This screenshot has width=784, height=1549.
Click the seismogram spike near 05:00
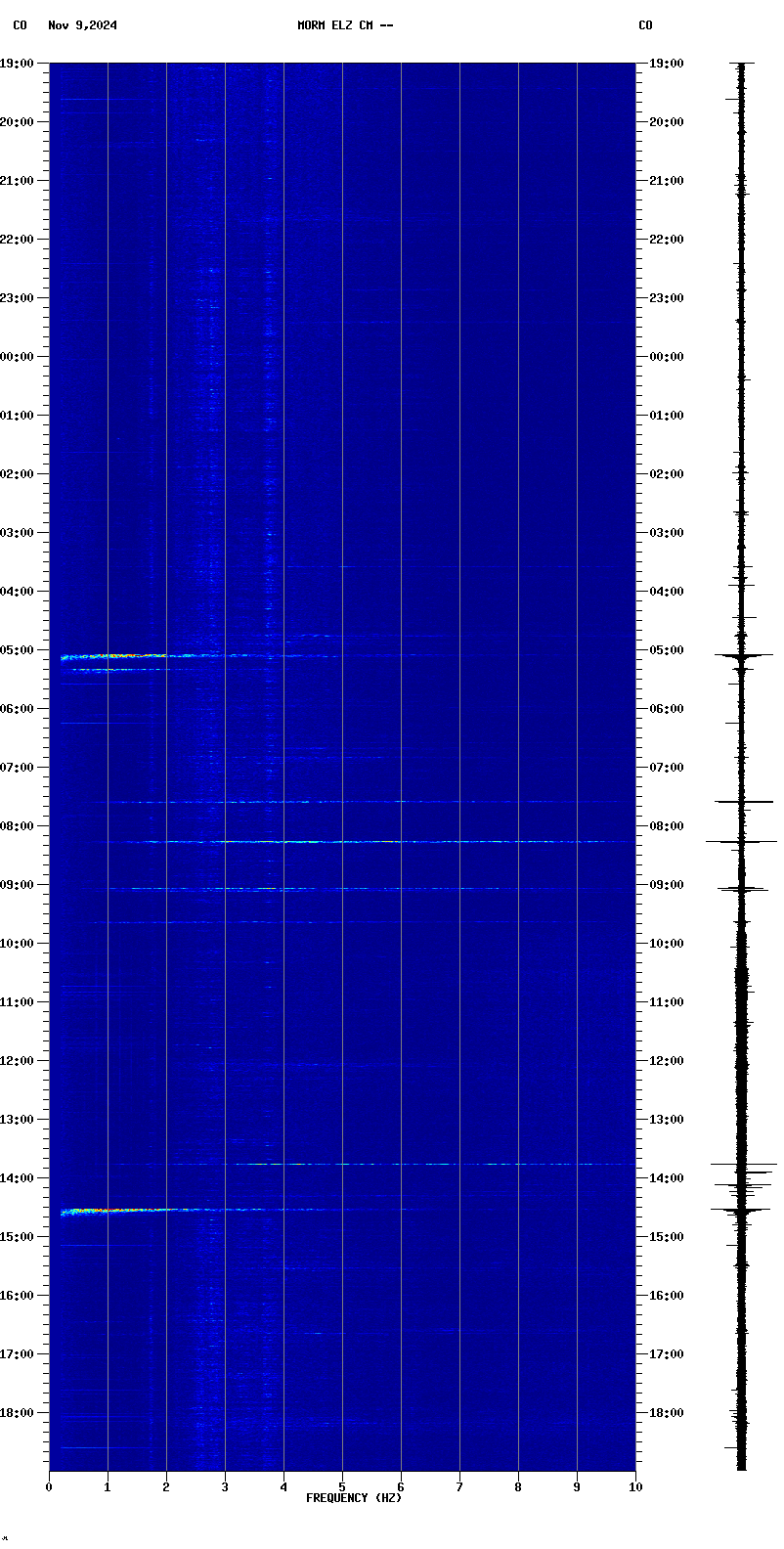point(741,655)
